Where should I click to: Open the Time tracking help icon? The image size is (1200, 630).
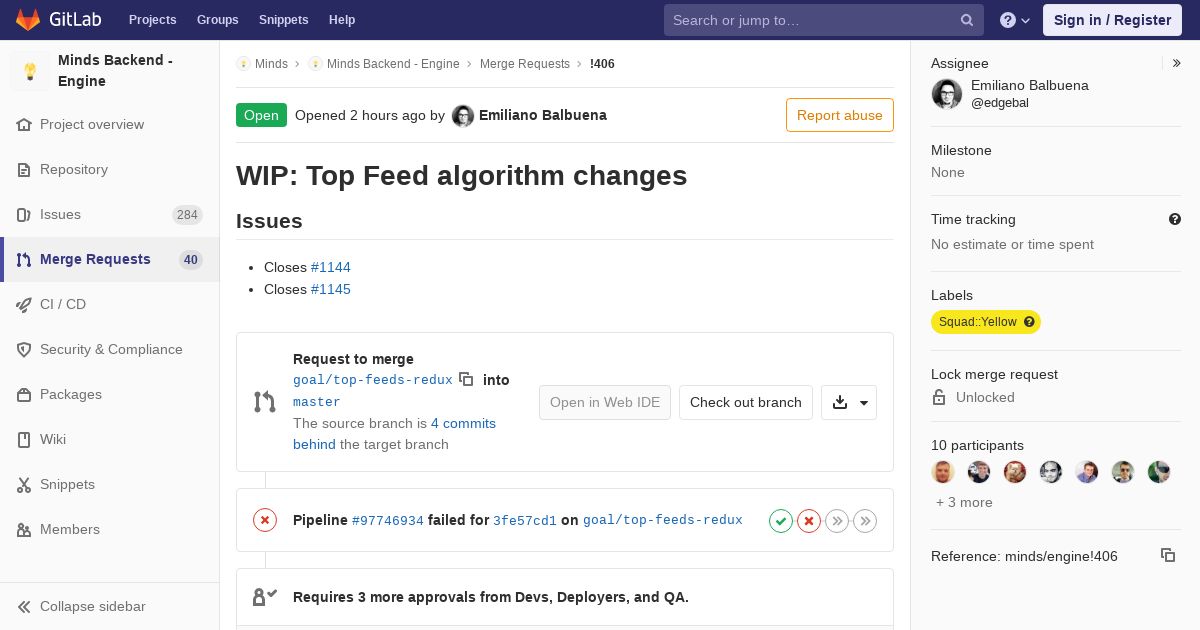(1175, 219)
